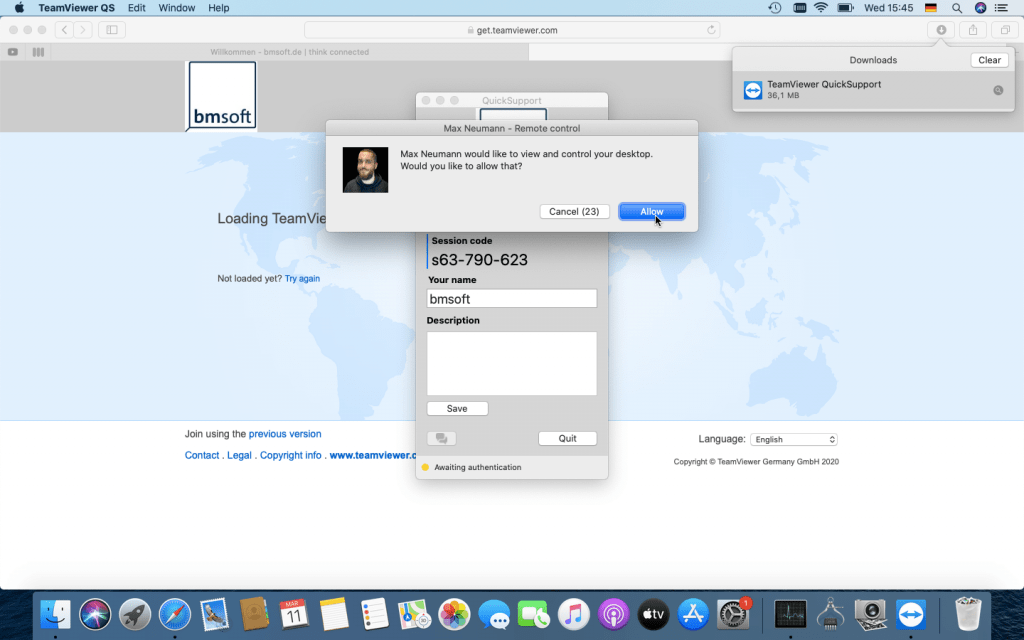This screenshot has height=640, width=1024.
Task: Open Calendar icon in Dock
Action: (294, 615)
